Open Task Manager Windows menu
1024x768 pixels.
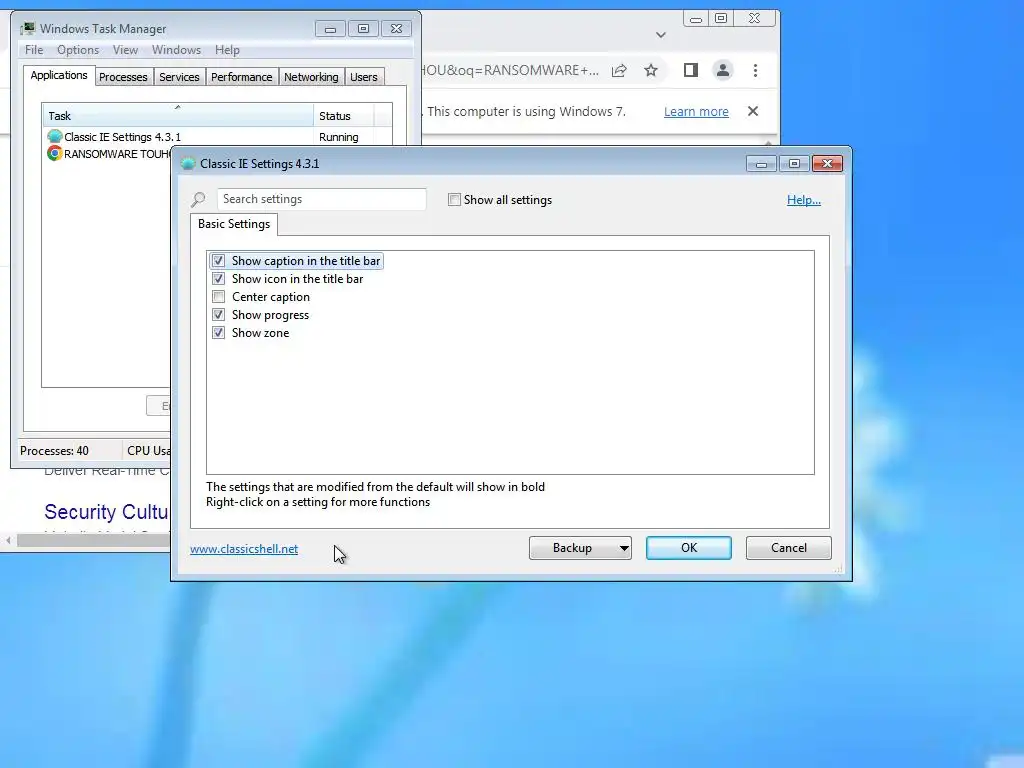click(176, 50)
